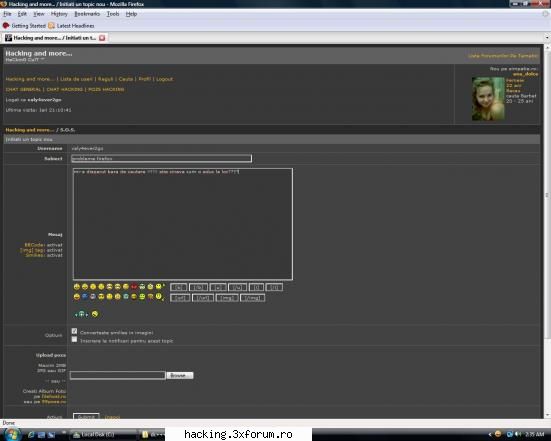Launch Internet Explorer from quick launch
Image resolution: width=551 pixels, height=441 pixels.
(31, 435)
